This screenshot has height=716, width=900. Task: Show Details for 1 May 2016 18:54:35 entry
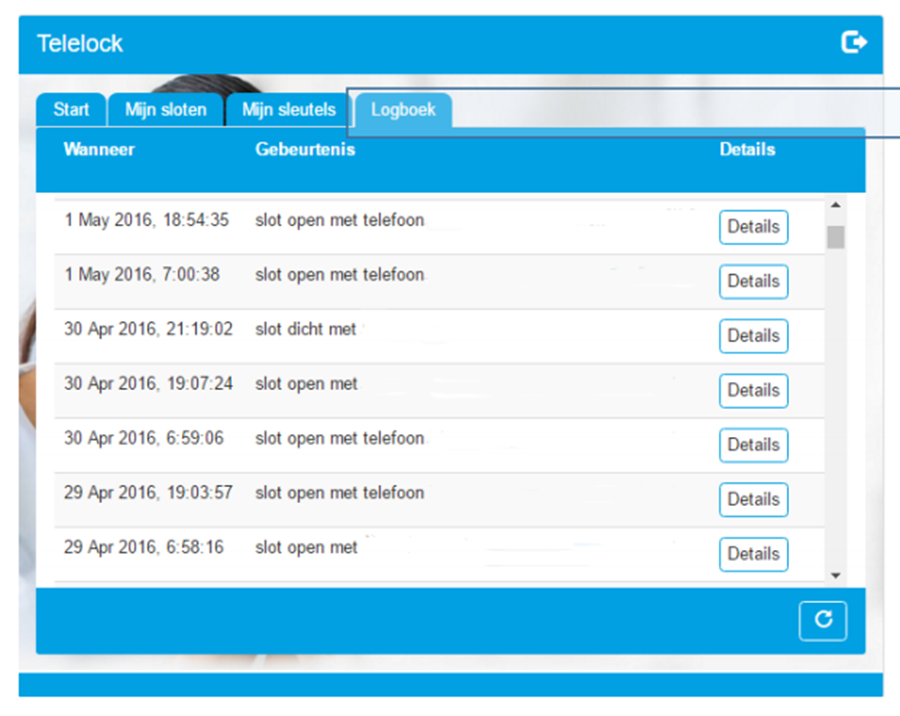[x=753, y=227]
